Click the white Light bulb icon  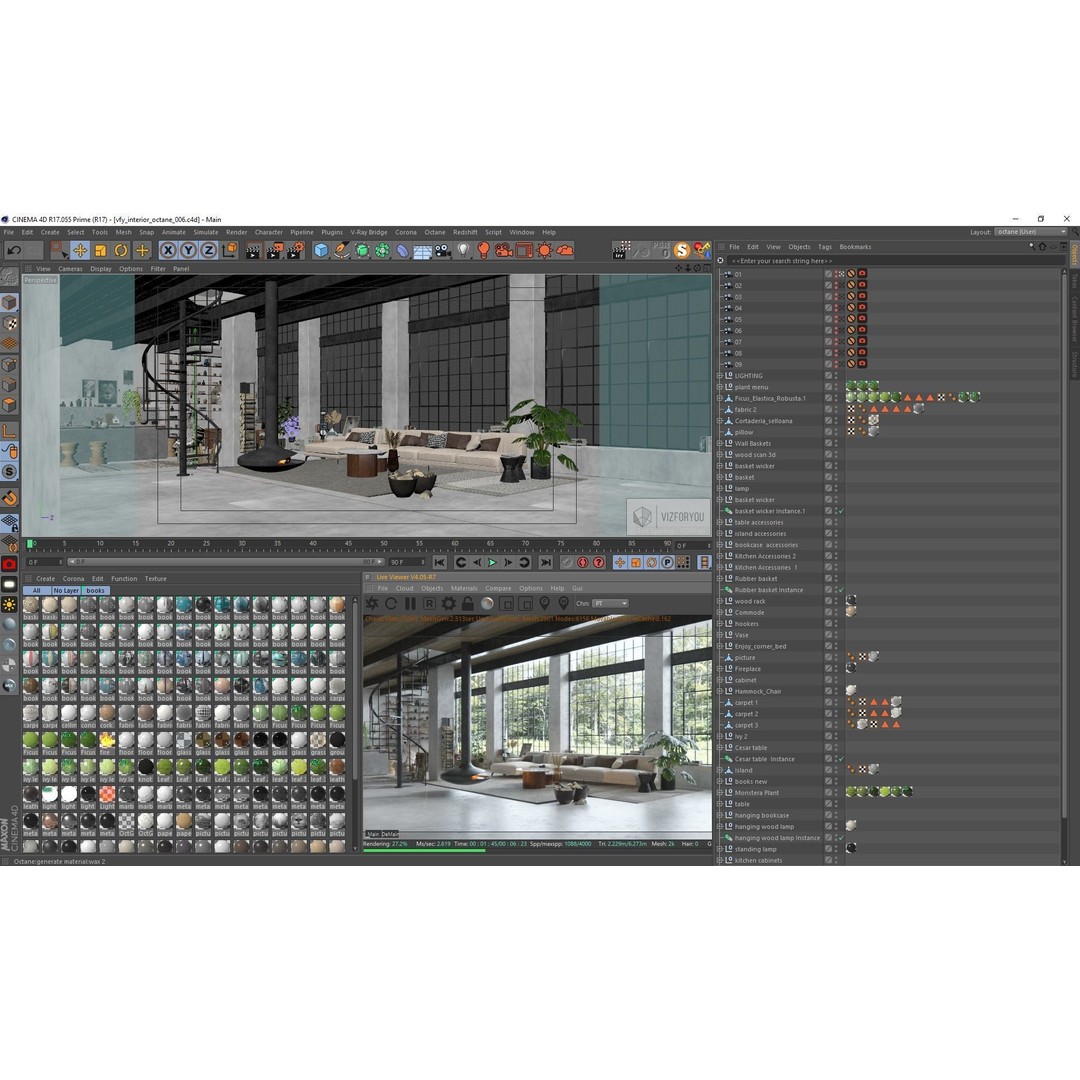pos(464,251)
